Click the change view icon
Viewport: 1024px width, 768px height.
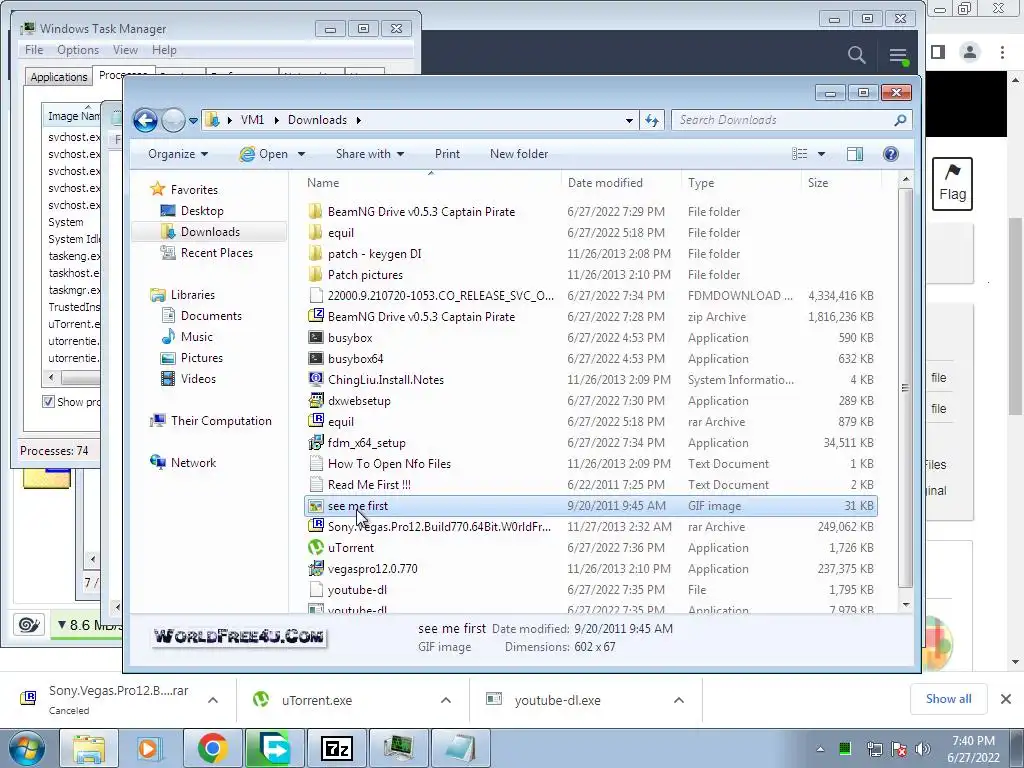tap(800, 154)
